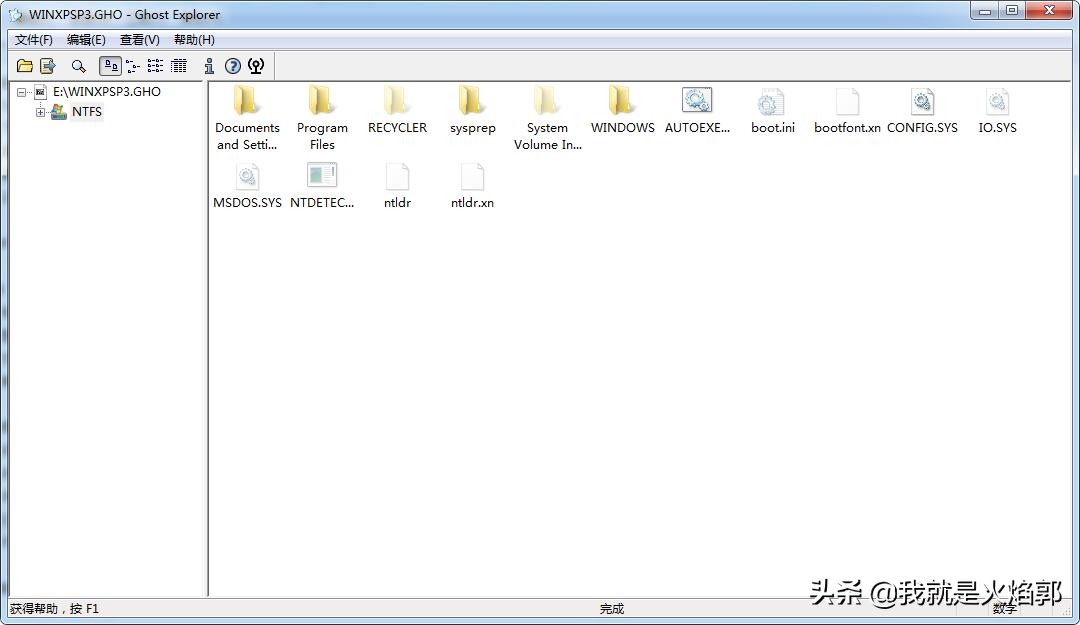Screen dimensions: 1080x625
Task: Select the IO.SYS file
Action: pyautogui.click(x=997, y=110)
